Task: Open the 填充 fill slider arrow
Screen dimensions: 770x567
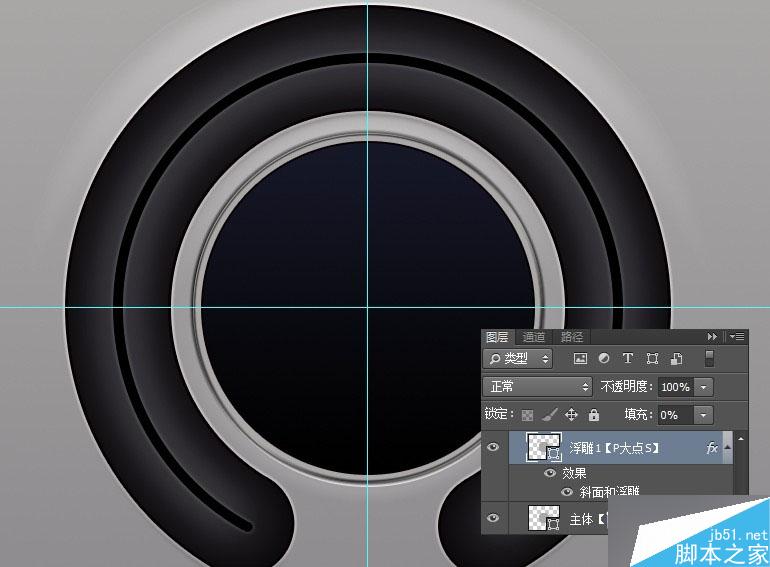Action: coord(703,415)
